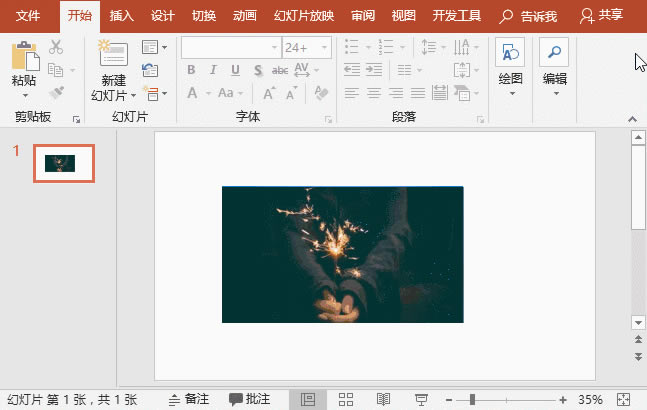This screenshot has width=647, height=410.
Task: Toggle Italic formatting
Action: [213, 70]
